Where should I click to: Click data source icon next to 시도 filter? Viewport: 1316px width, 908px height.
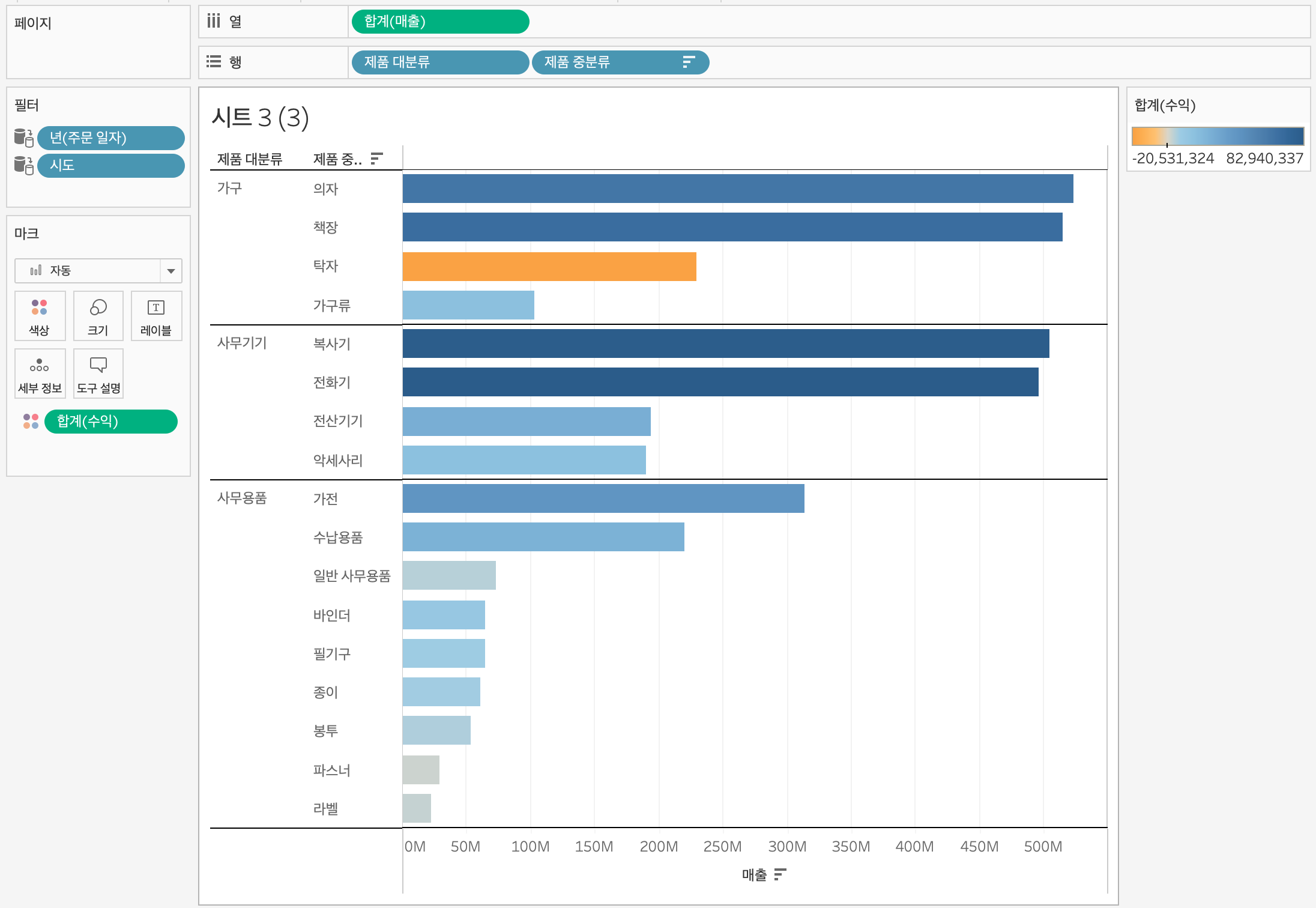[x=23, y=165]
